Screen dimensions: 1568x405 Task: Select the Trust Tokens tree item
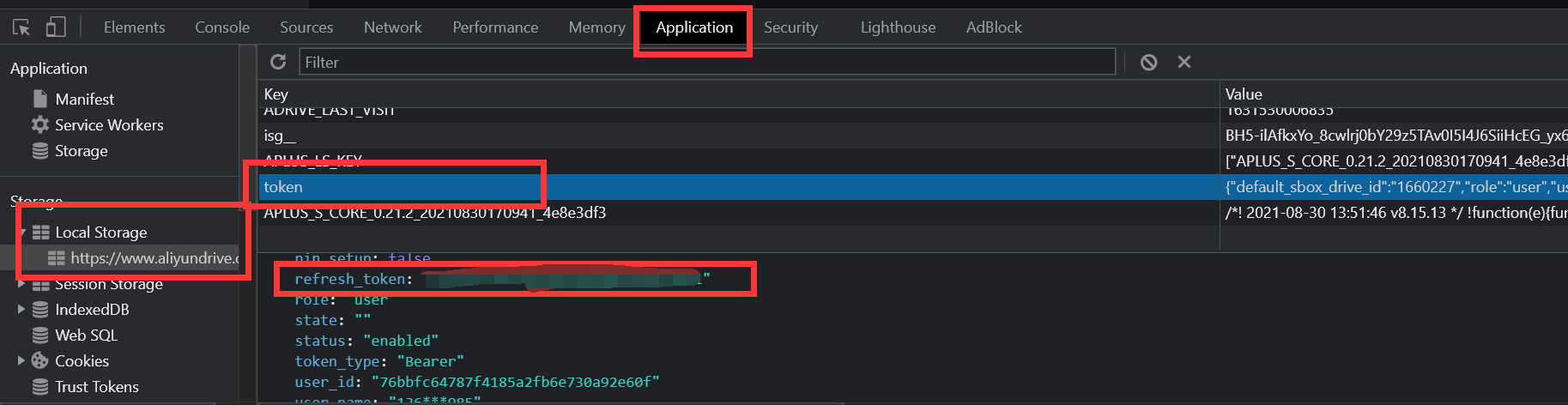click(x=97, y=387)
